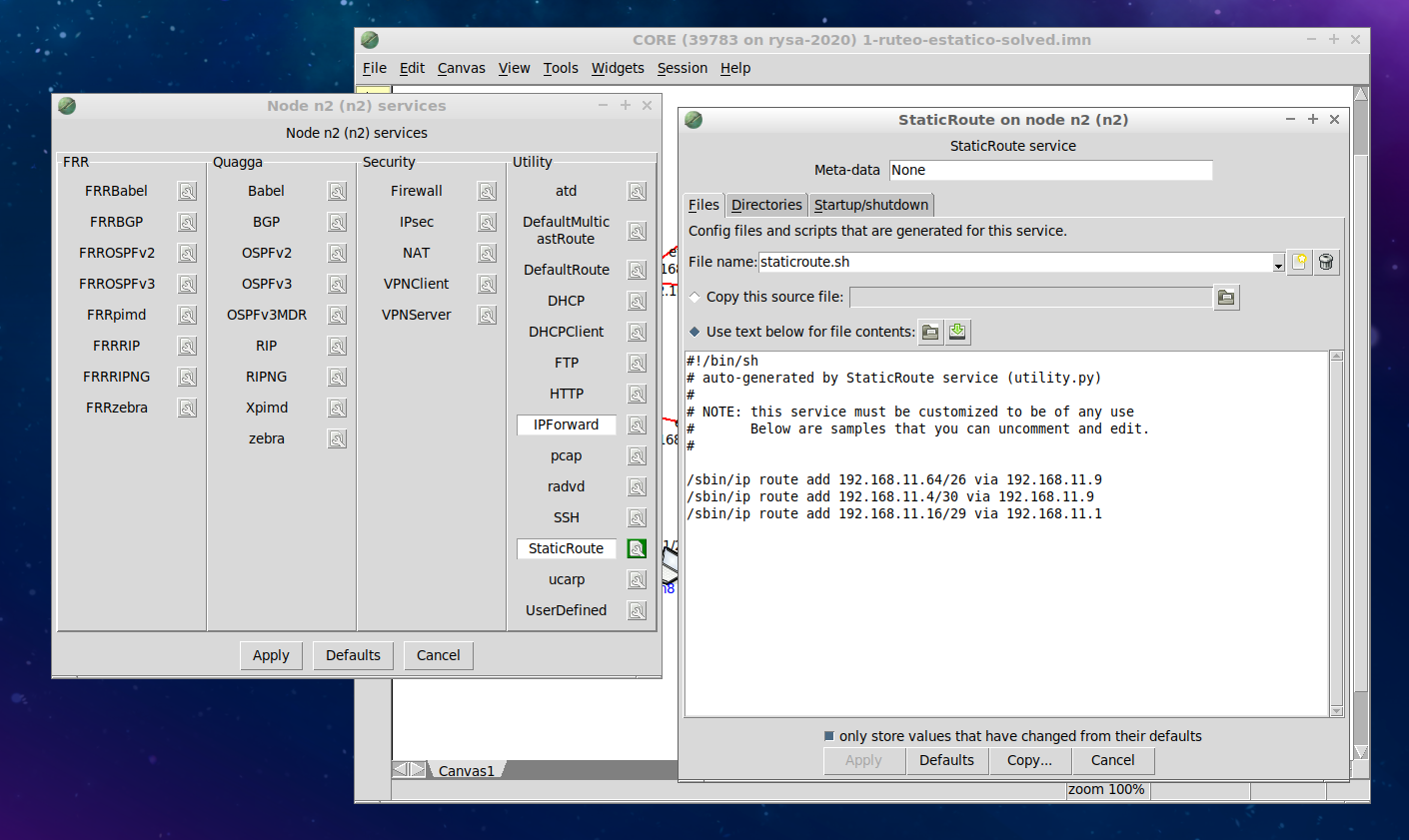This screenshot has height=840, width=1409.
Task: Open the Widgets menu in CORE window
Action: 618,68
